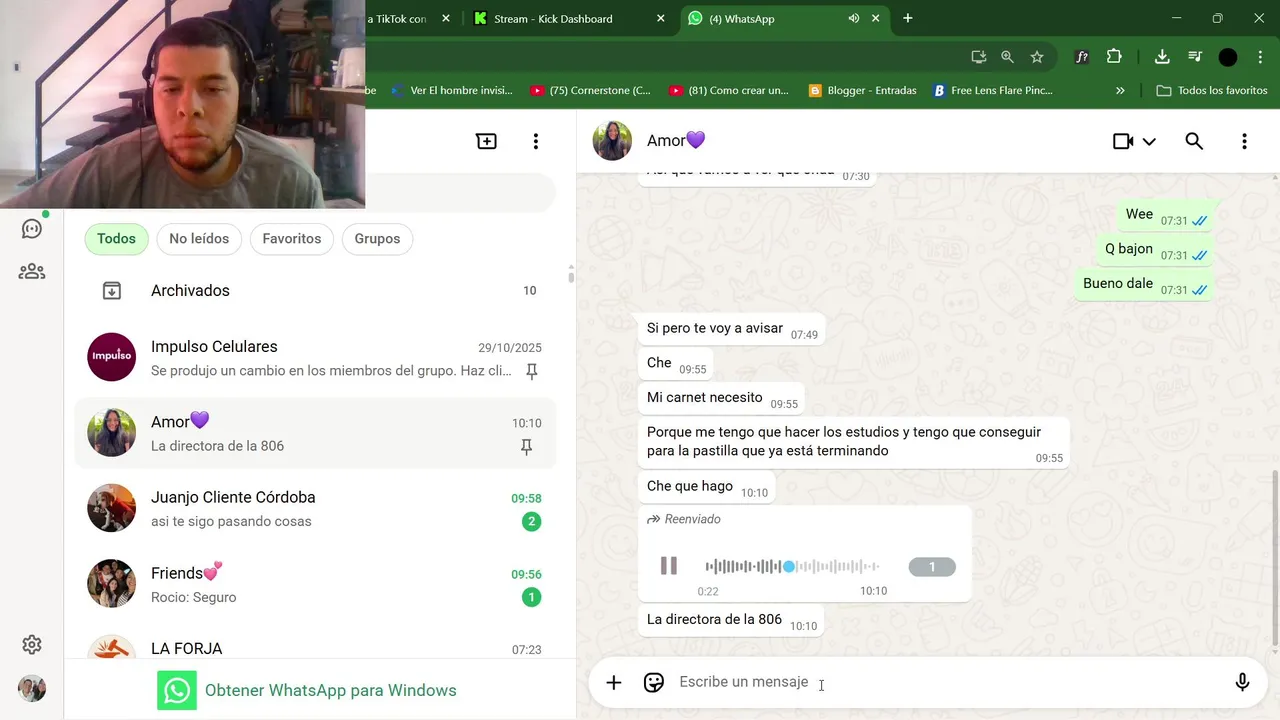Open Ver El hombre invisi... bookmark

451,90
